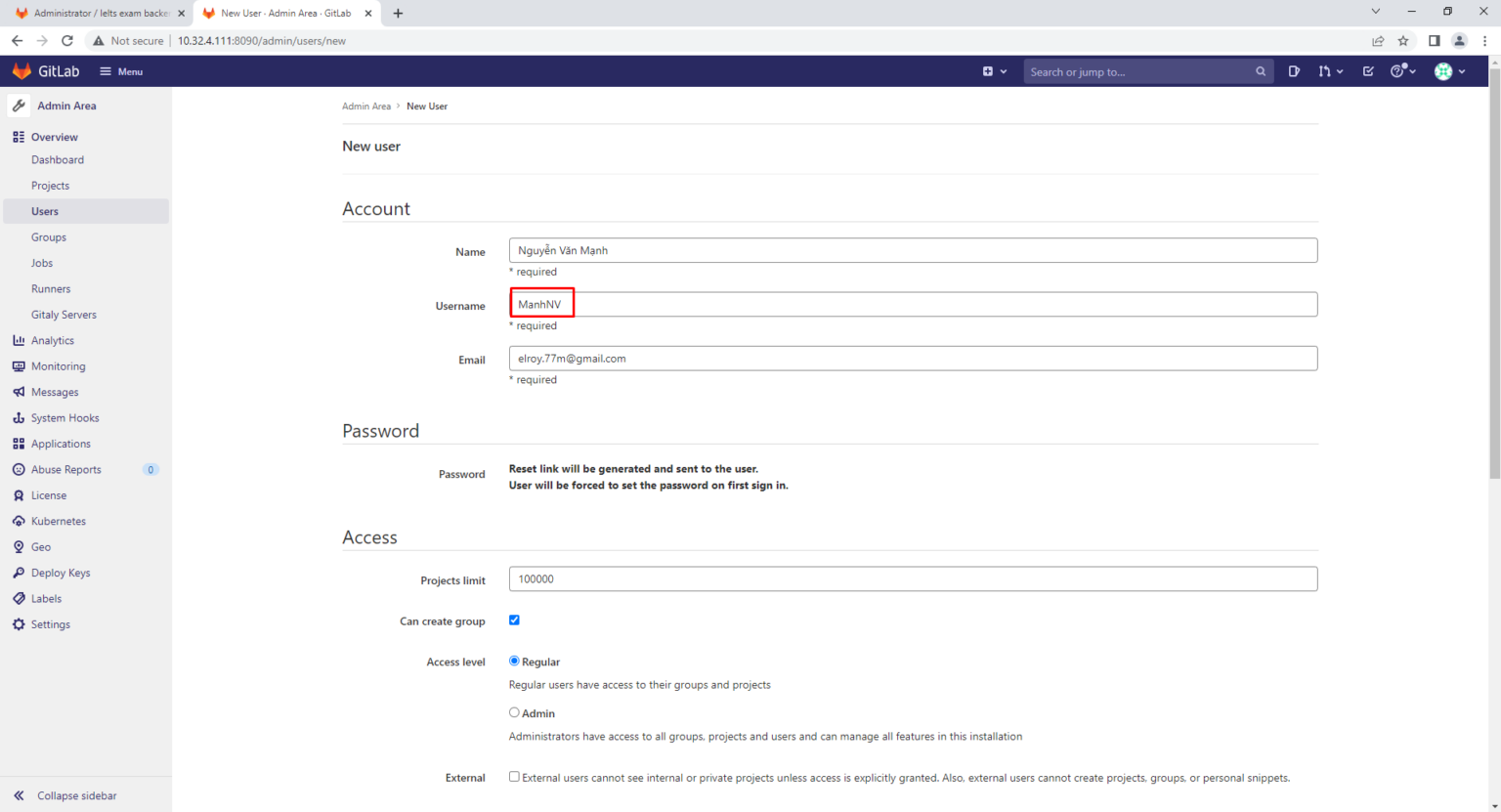Click the Abuse Reports icon
Screen dimensions: 1501x812
click(19, 469)
